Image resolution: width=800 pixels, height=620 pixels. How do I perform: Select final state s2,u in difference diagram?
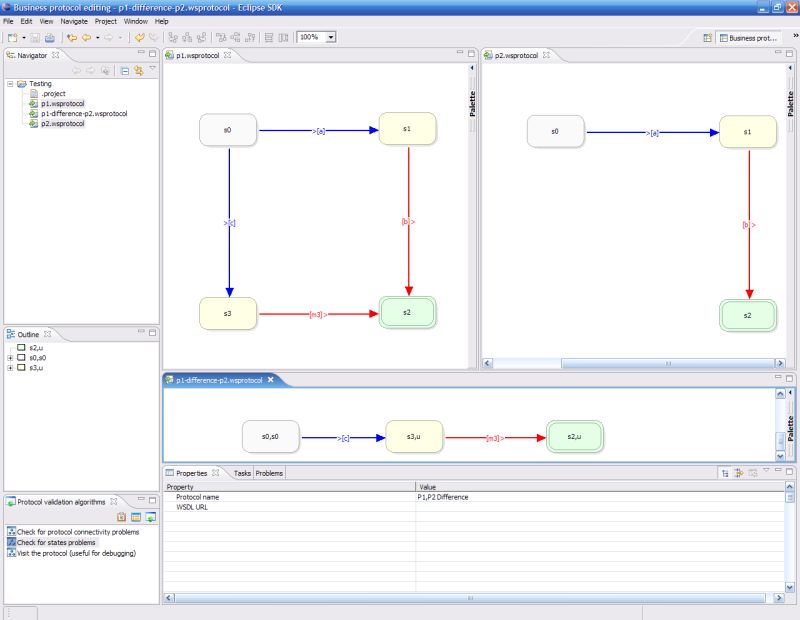(574, 437)
